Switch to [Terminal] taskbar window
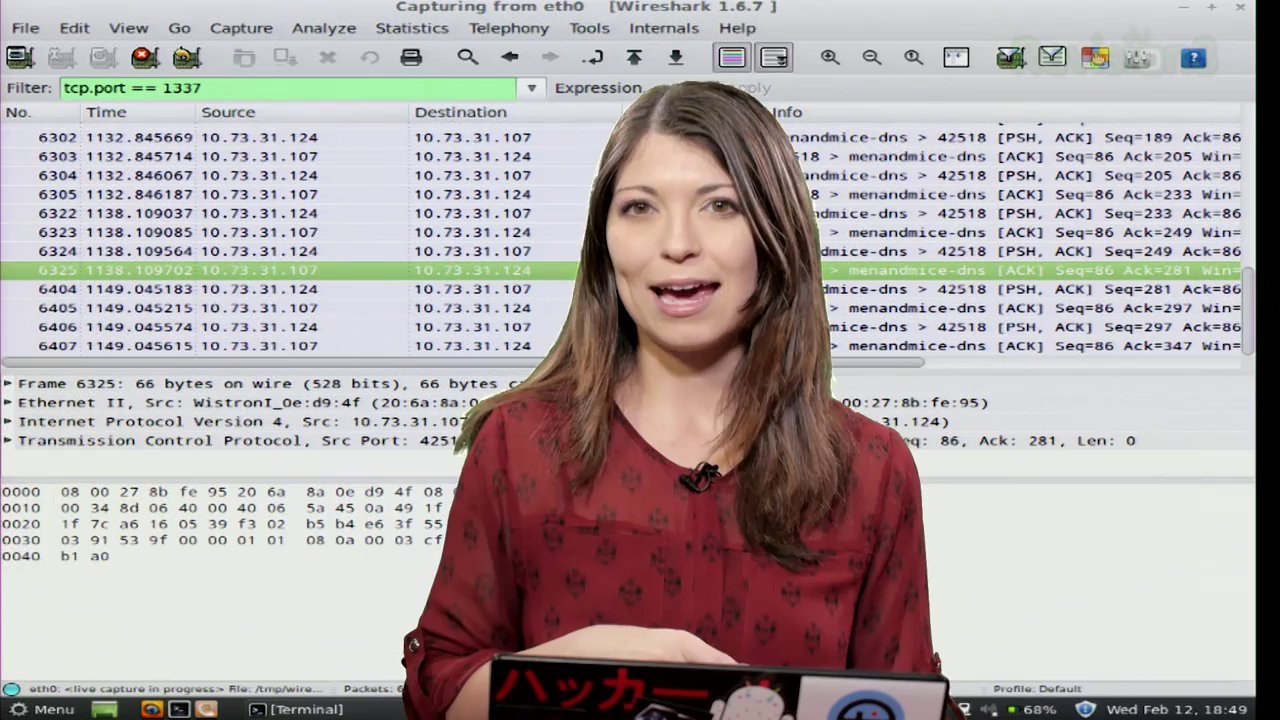 click(296, 709)
